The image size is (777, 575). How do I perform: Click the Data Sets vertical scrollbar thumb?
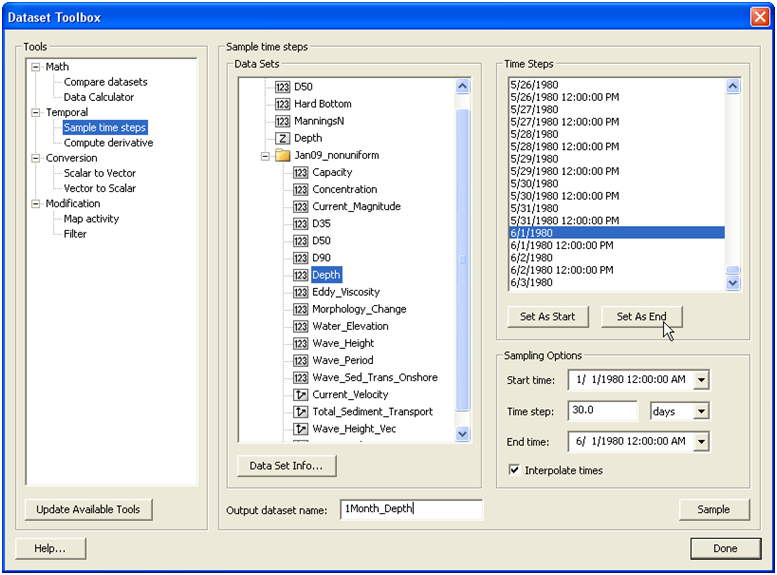tap(462, 260)
